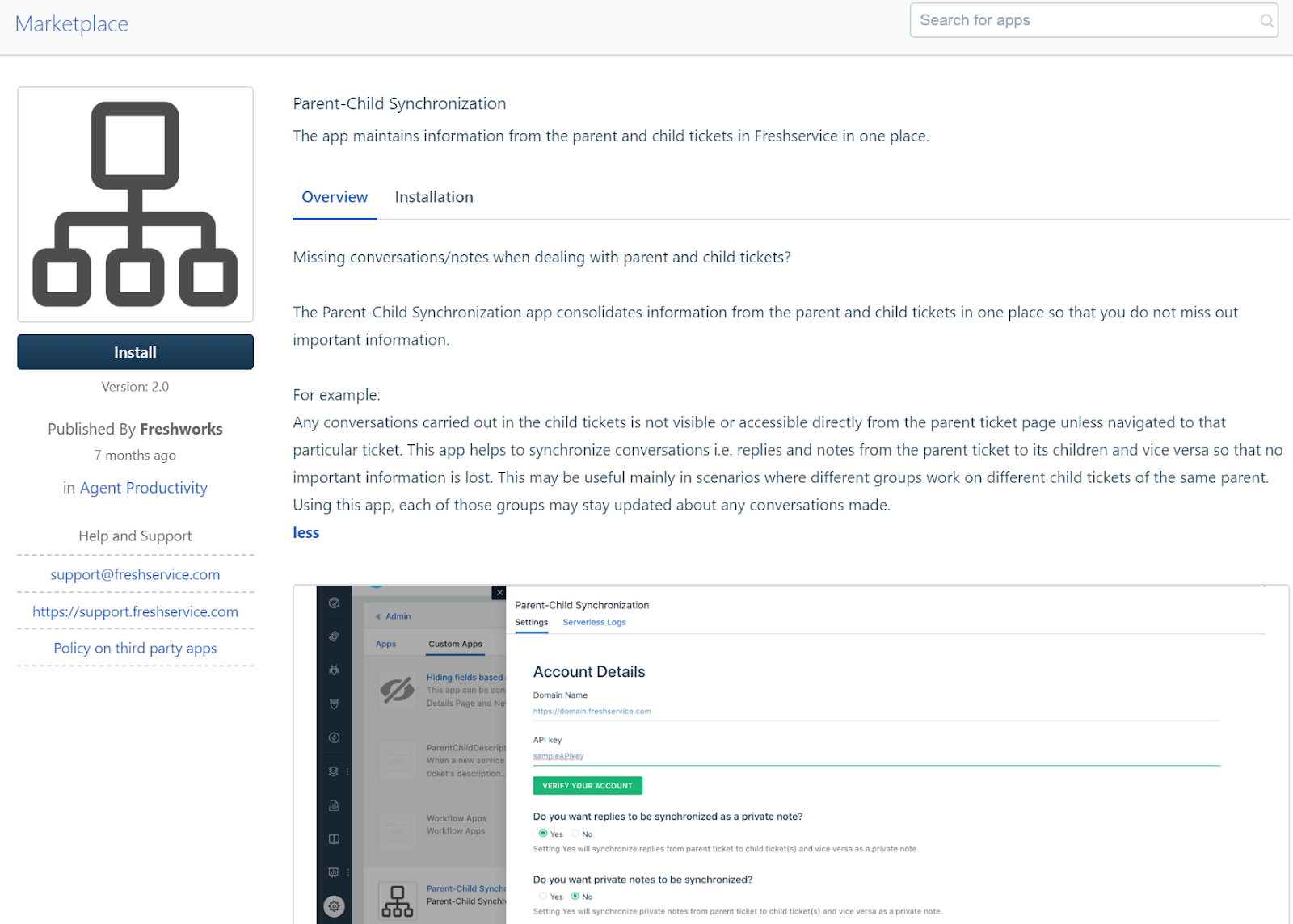Click the Parent-Child Synchronization app logo
This screenshot has width=1293, height=924.
(x=135, y=204)
